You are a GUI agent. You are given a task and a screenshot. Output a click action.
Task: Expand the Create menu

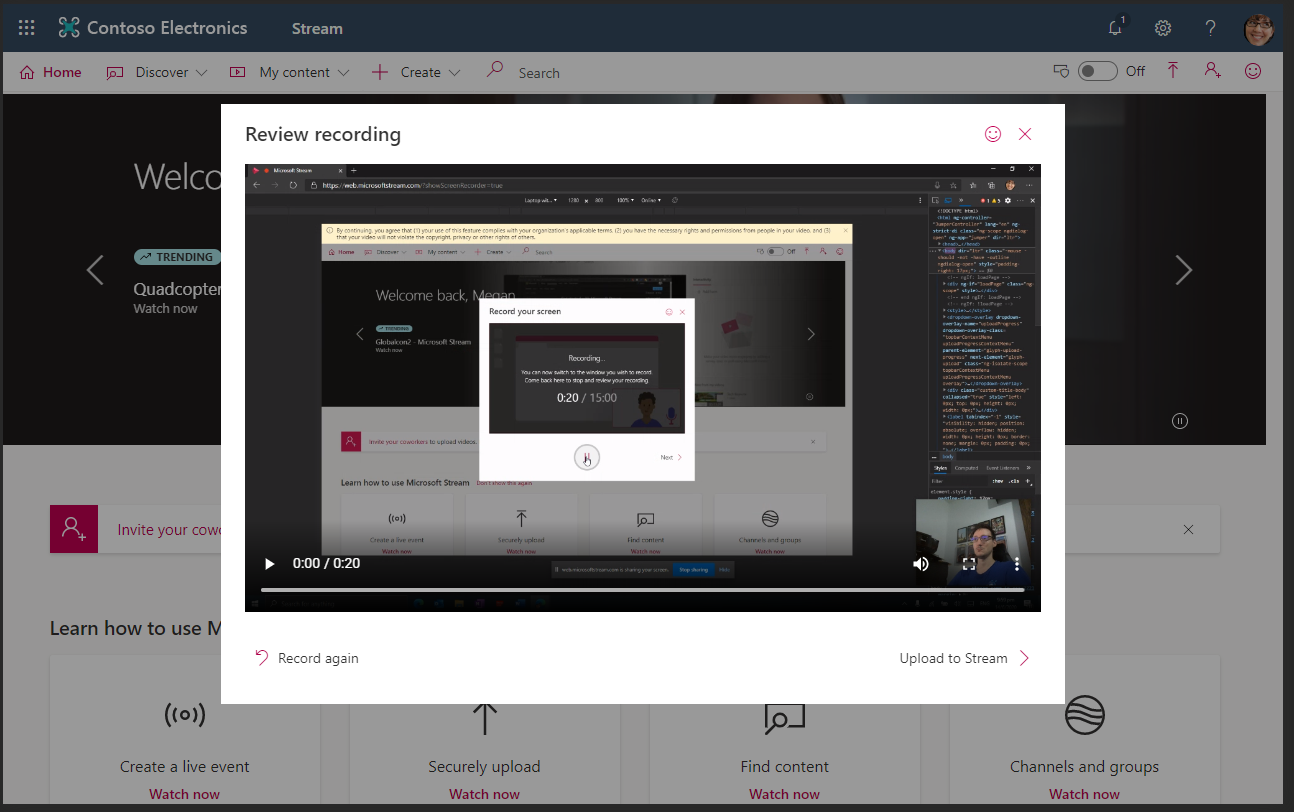[x=416, y=72]
